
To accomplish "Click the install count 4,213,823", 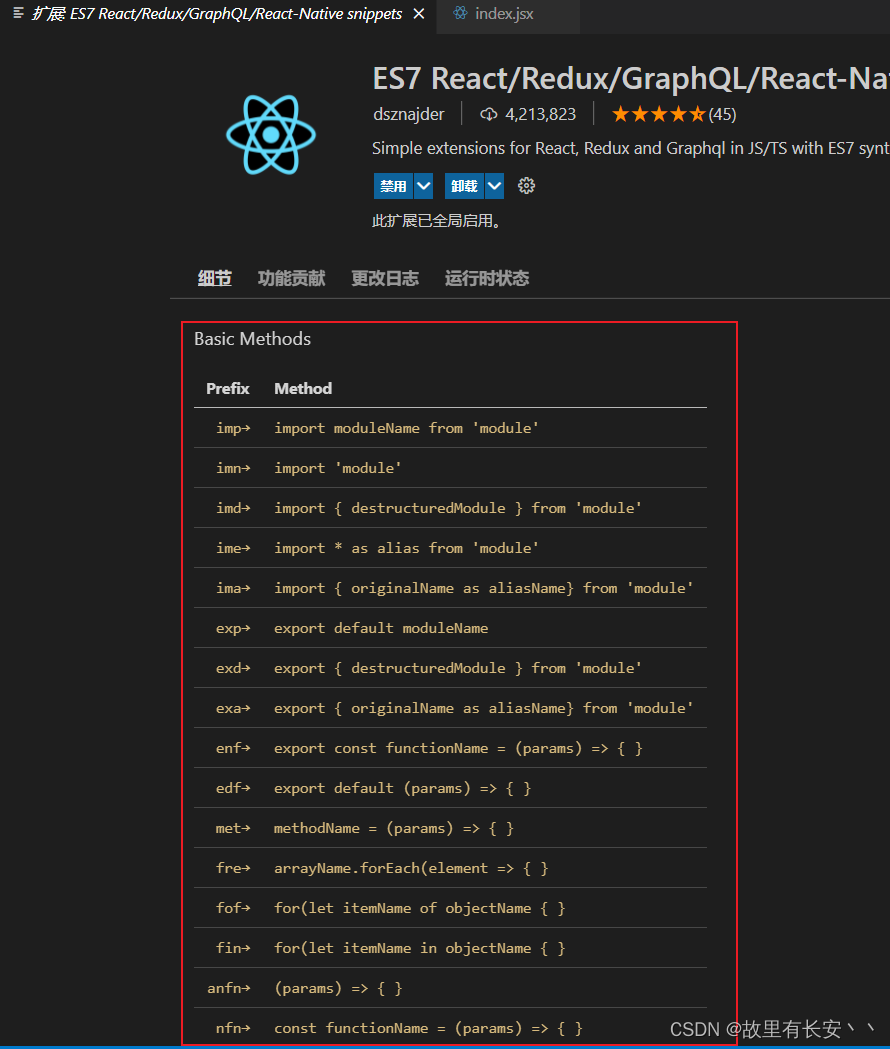I will coord(540,114).
